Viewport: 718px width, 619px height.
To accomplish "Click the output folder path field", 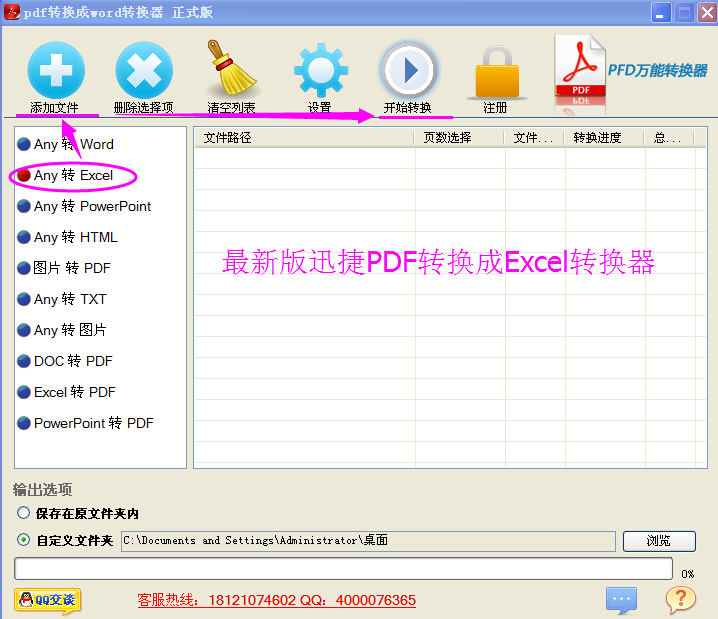I will pyautogui.click(x=368, y=541).
